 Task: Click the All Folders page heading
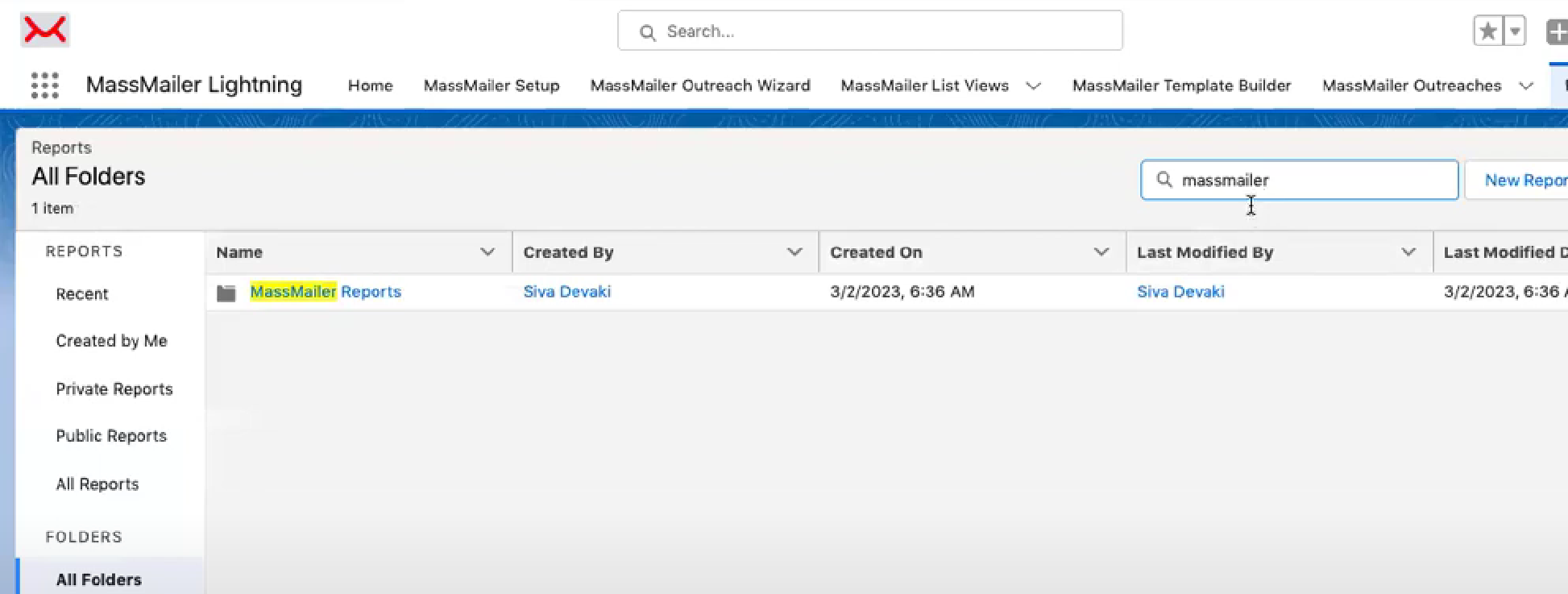[89, 177]
